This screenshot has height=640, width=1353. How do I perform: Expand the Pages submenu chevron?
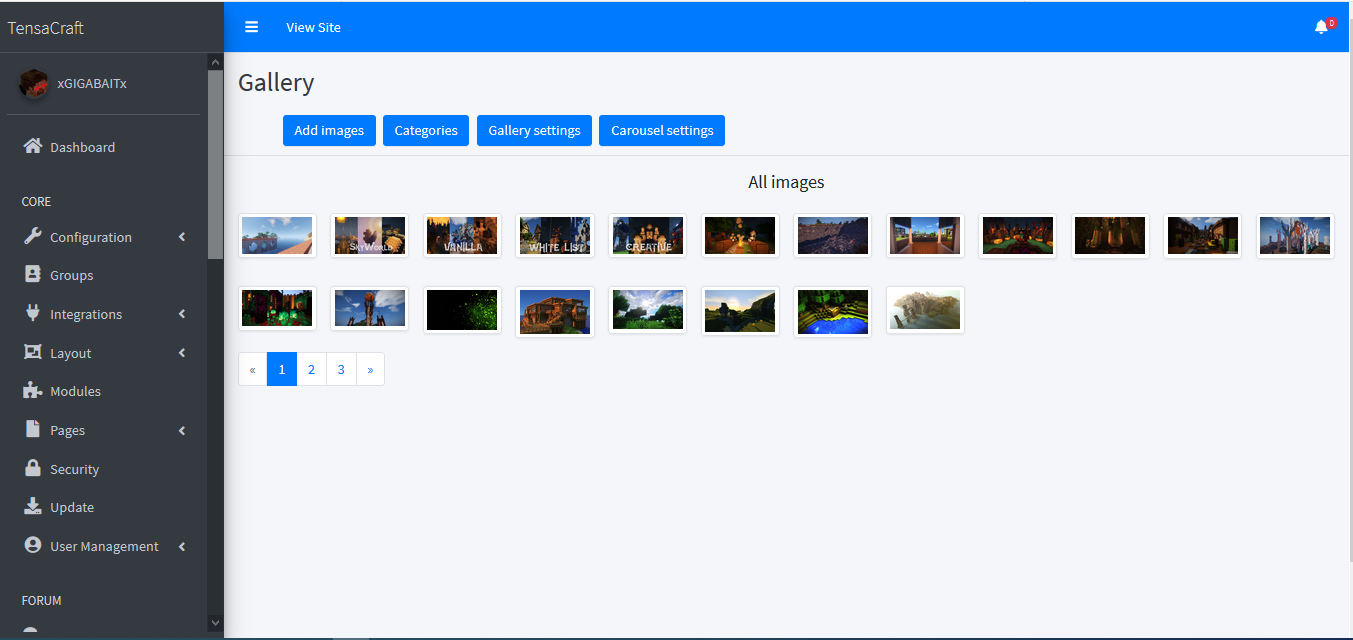[x=181, y=429]
